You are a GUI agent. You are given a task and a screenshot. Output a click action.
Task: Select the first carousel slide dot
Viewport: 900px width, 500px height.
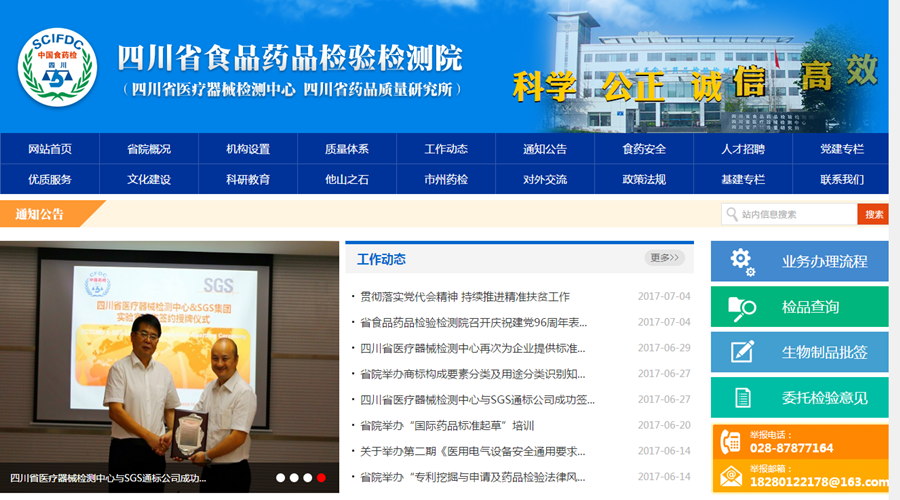(x=280, y=478)
